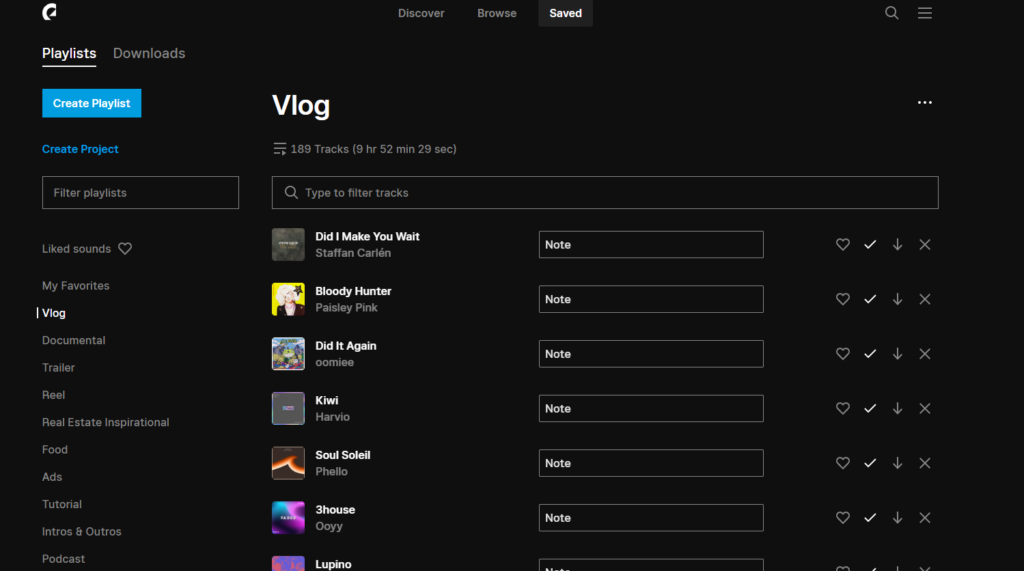Screen dimensions: 1024x571
Task: Open the Documental playlist
Action: [x=74, y=340]
